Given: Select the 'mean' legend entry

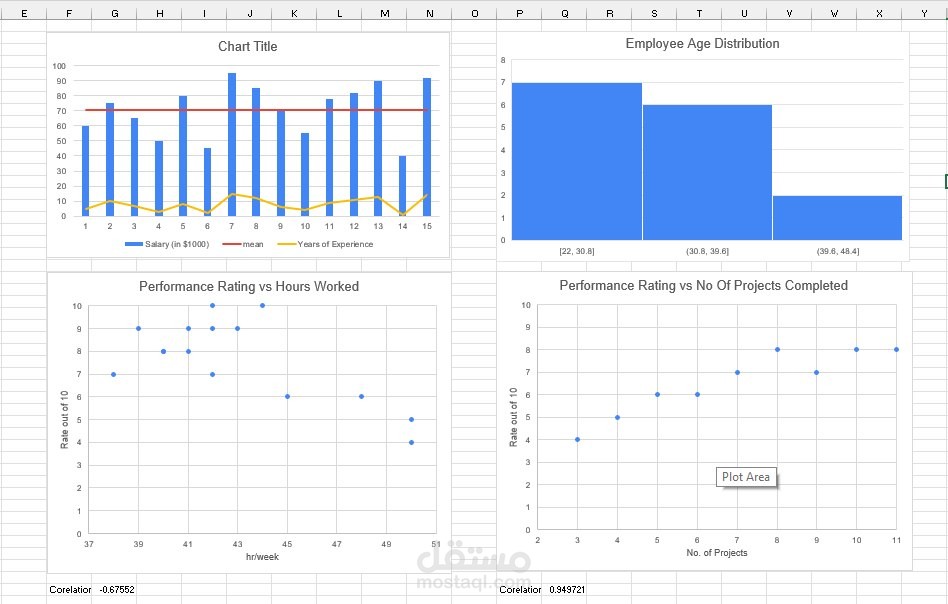Looking at the screenshot, I should click(243, 244).
